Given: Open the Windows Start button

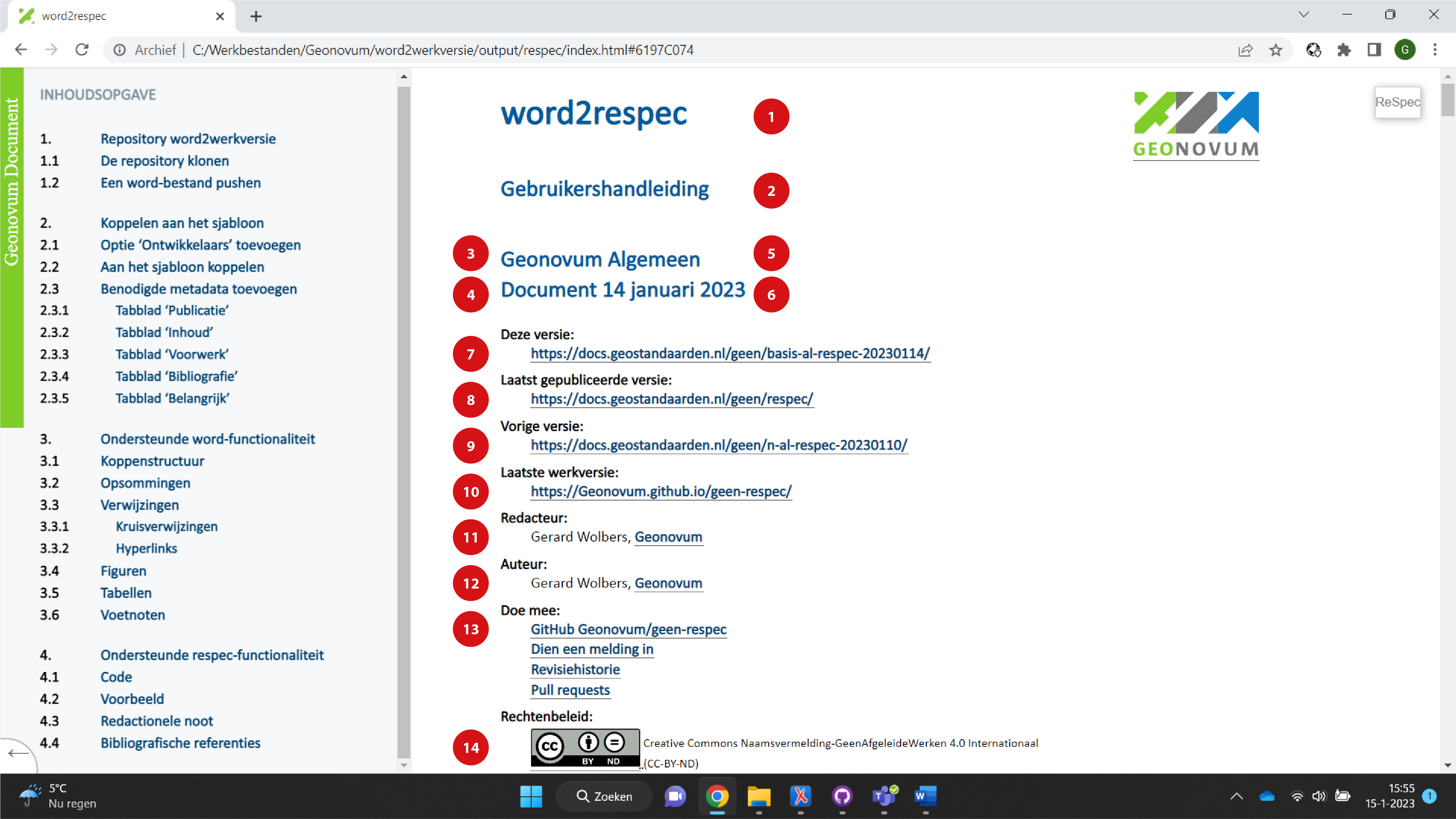Looking at the screenshot, I should [x=531, y=797].
